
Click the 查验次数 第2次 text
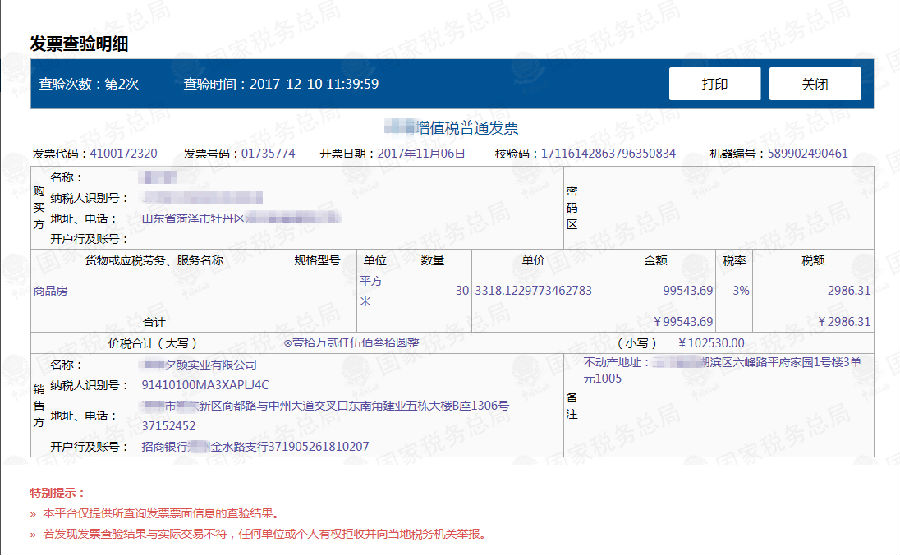[89, 84]
